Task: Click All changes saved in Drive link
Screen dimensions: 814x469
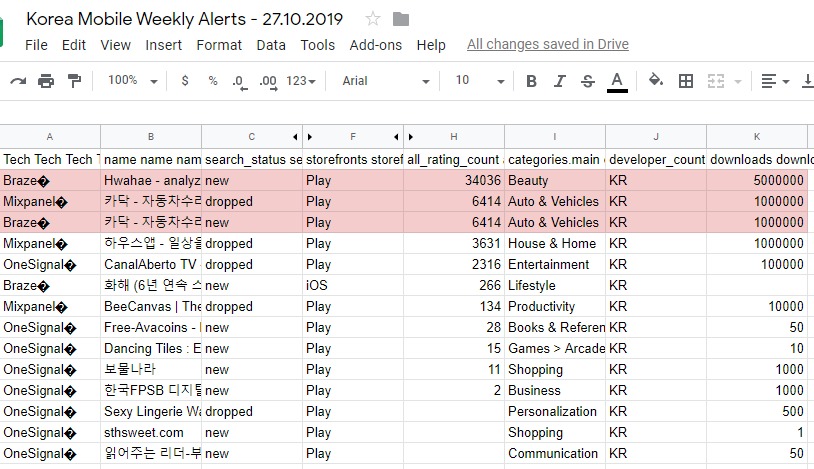Action: pyautogui.click(x=547, y=45)
